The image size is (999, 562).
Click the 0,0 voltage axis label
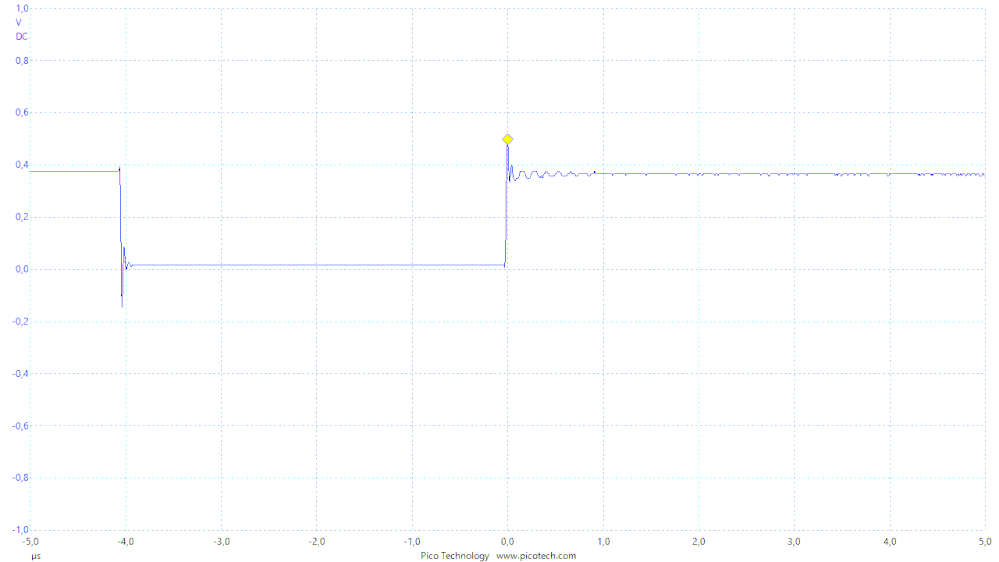coord(22,269)
